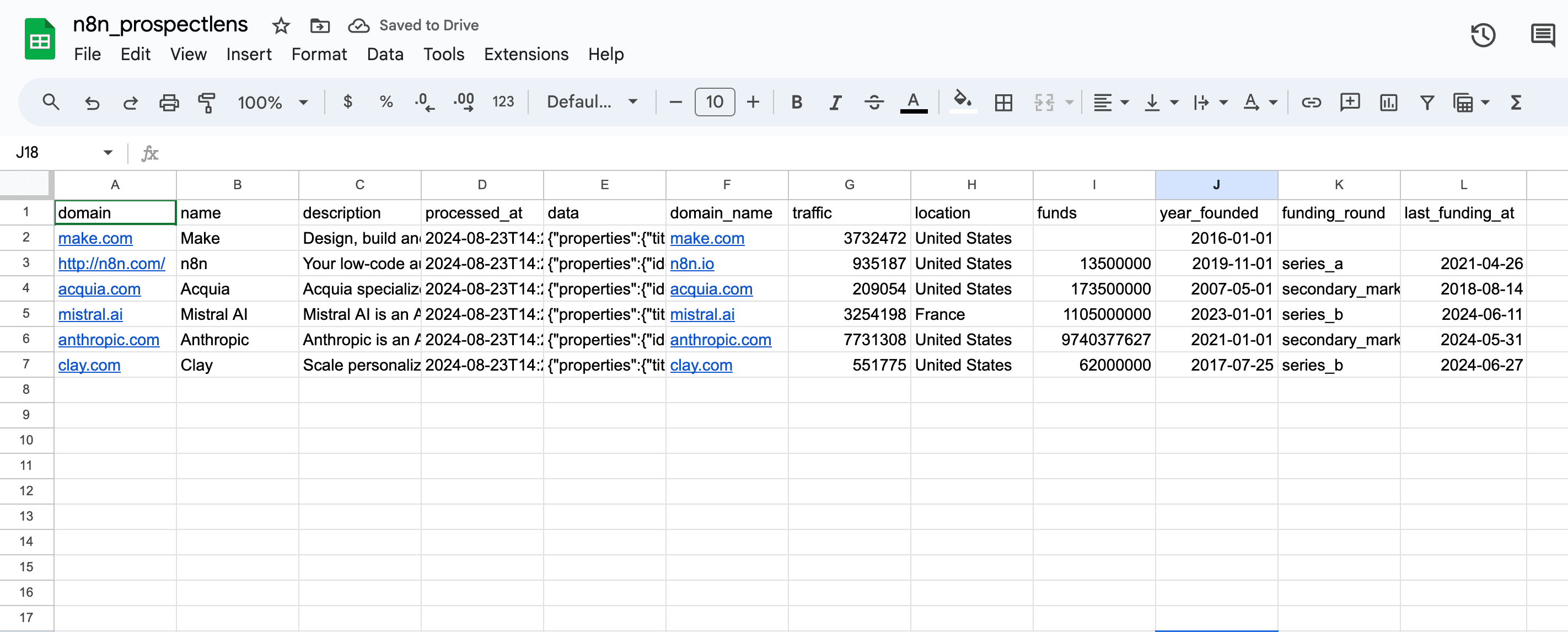Toggle the create filter funnel icon

[x=1427, y=102]
